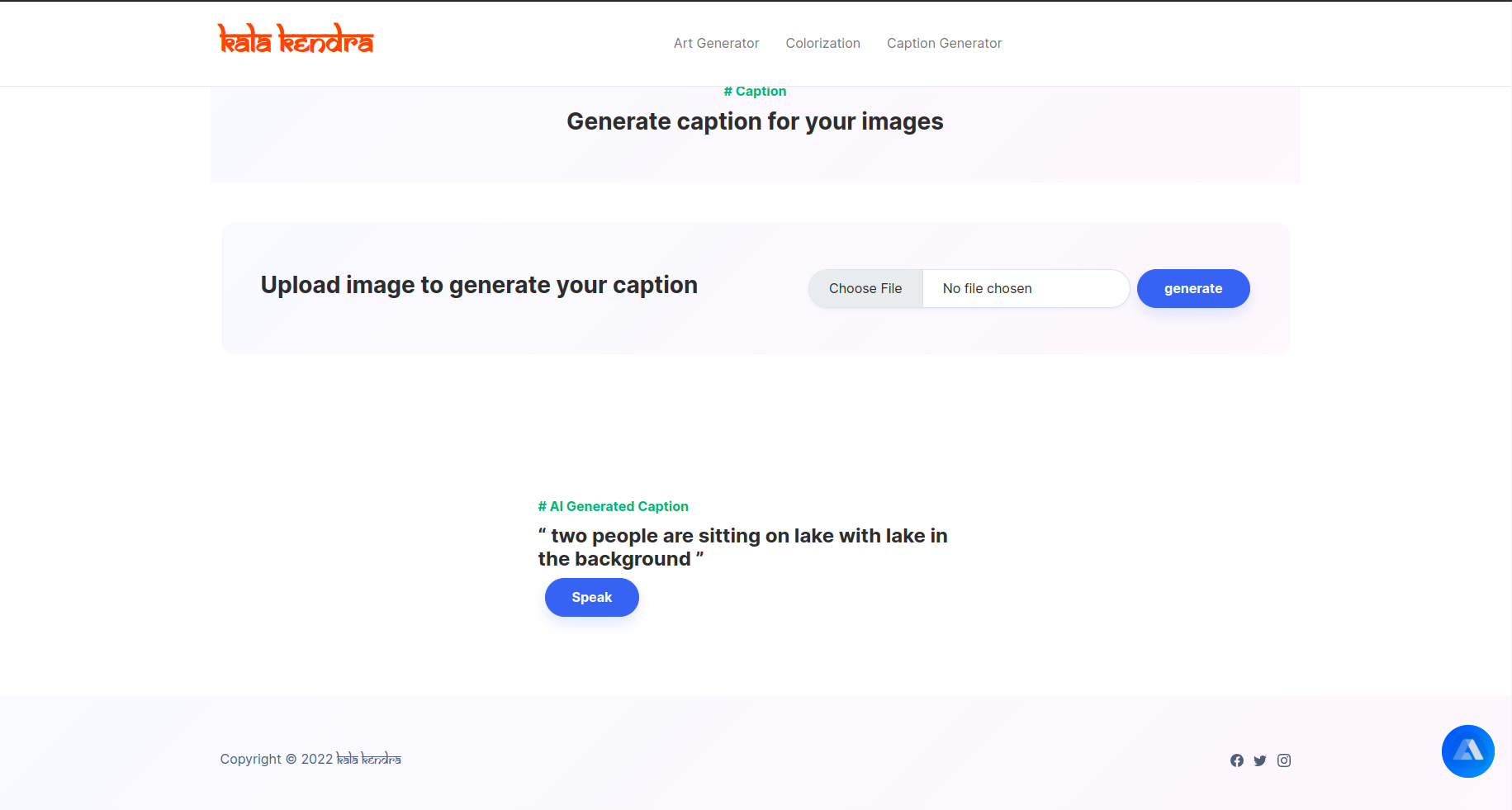Open the Twitter icon in footer

[x=1259, y=760]
